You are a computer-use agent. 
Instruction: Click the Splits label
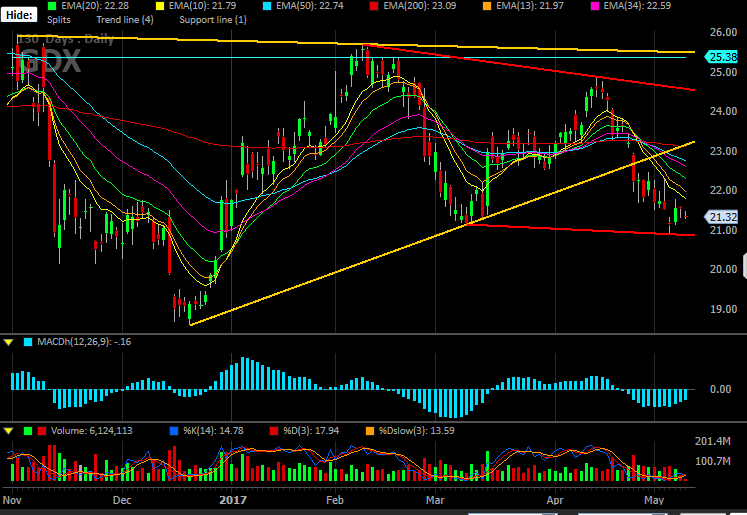click(59, 20)
